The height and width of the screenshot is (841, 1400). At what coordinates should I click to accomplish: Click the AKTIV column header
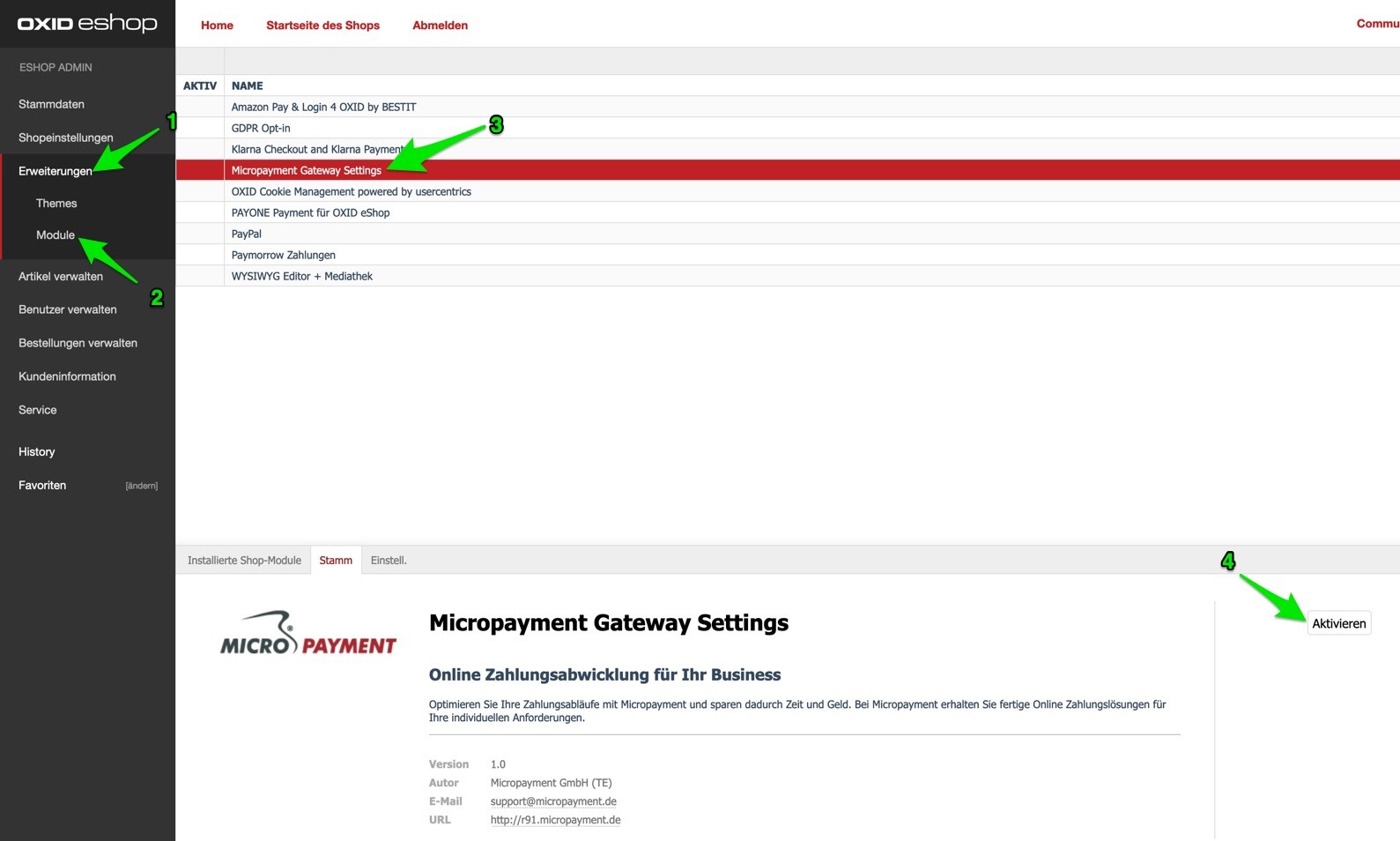pyautogui.click(x=200, y=86)
